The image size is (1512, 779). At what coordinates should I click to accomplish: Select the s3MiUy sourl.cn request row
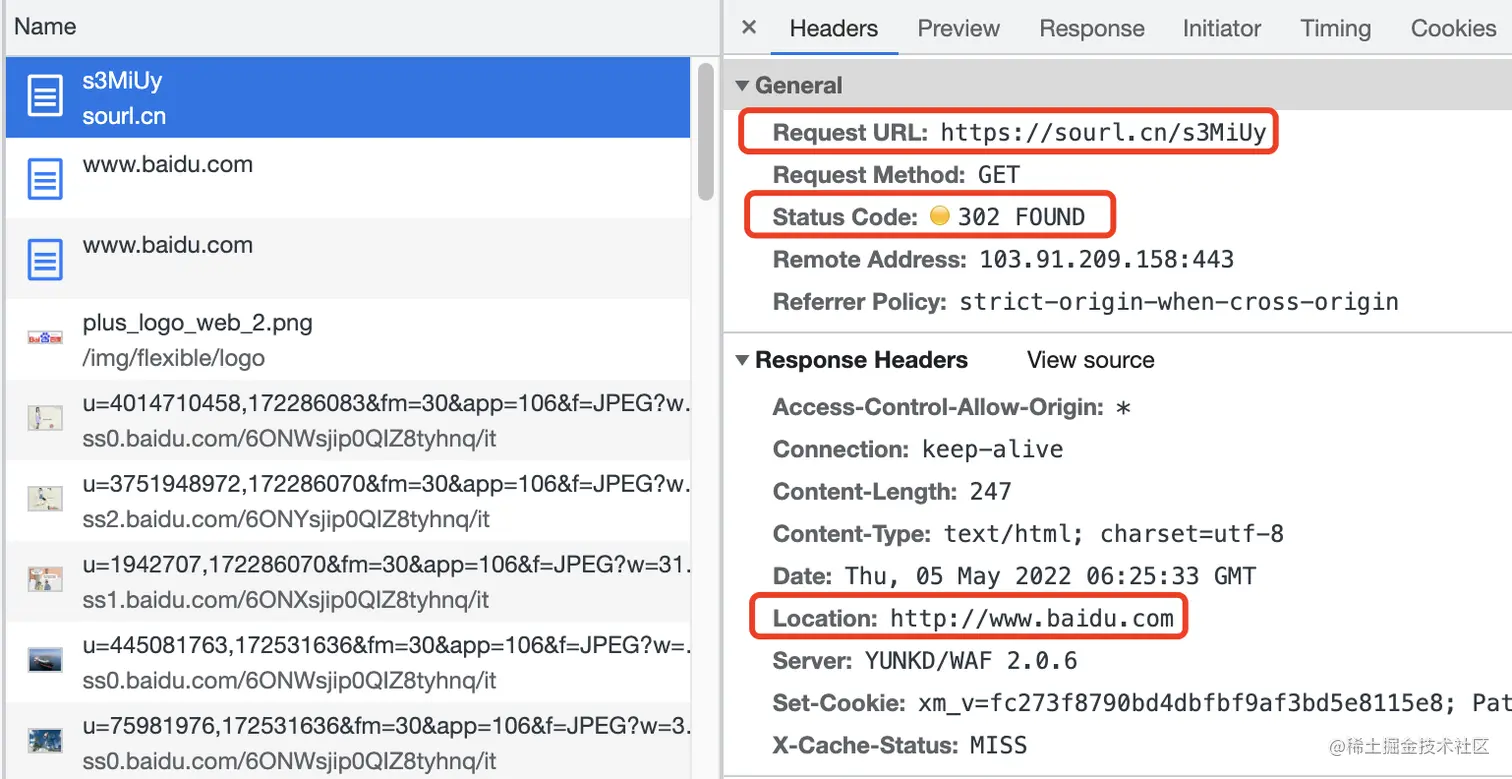(348, 97)
